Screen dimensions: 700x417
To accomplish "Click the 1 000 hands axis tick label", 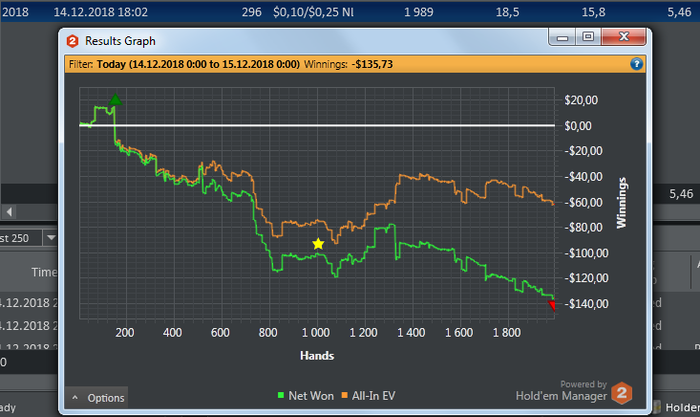I will tap(316, 333).
